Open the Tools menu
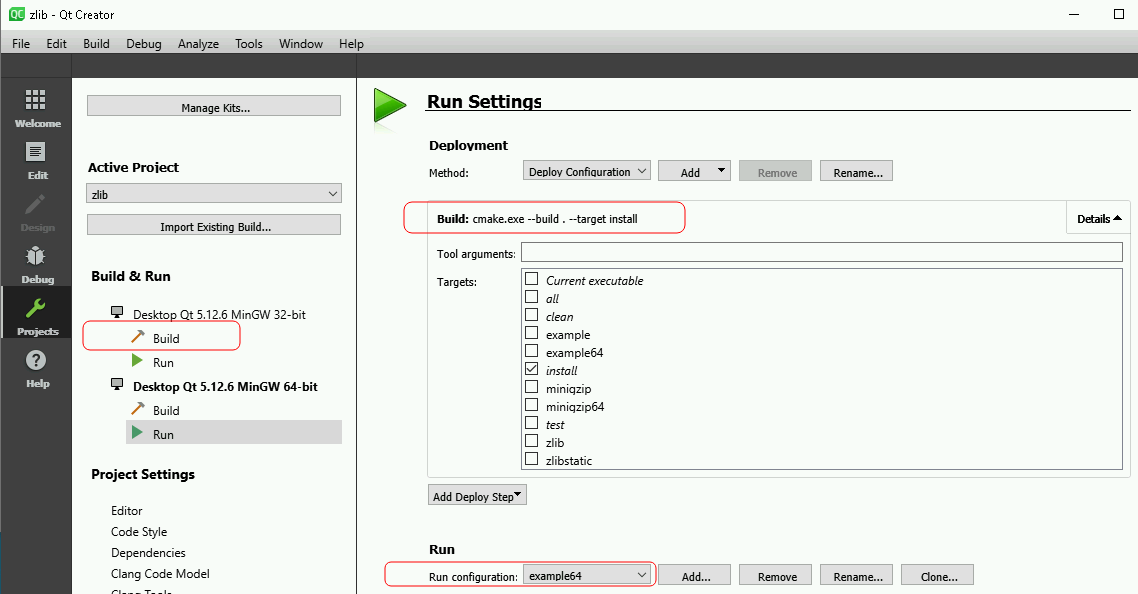The height and width of the screenshot is (594, 1138). pos(248,44)
